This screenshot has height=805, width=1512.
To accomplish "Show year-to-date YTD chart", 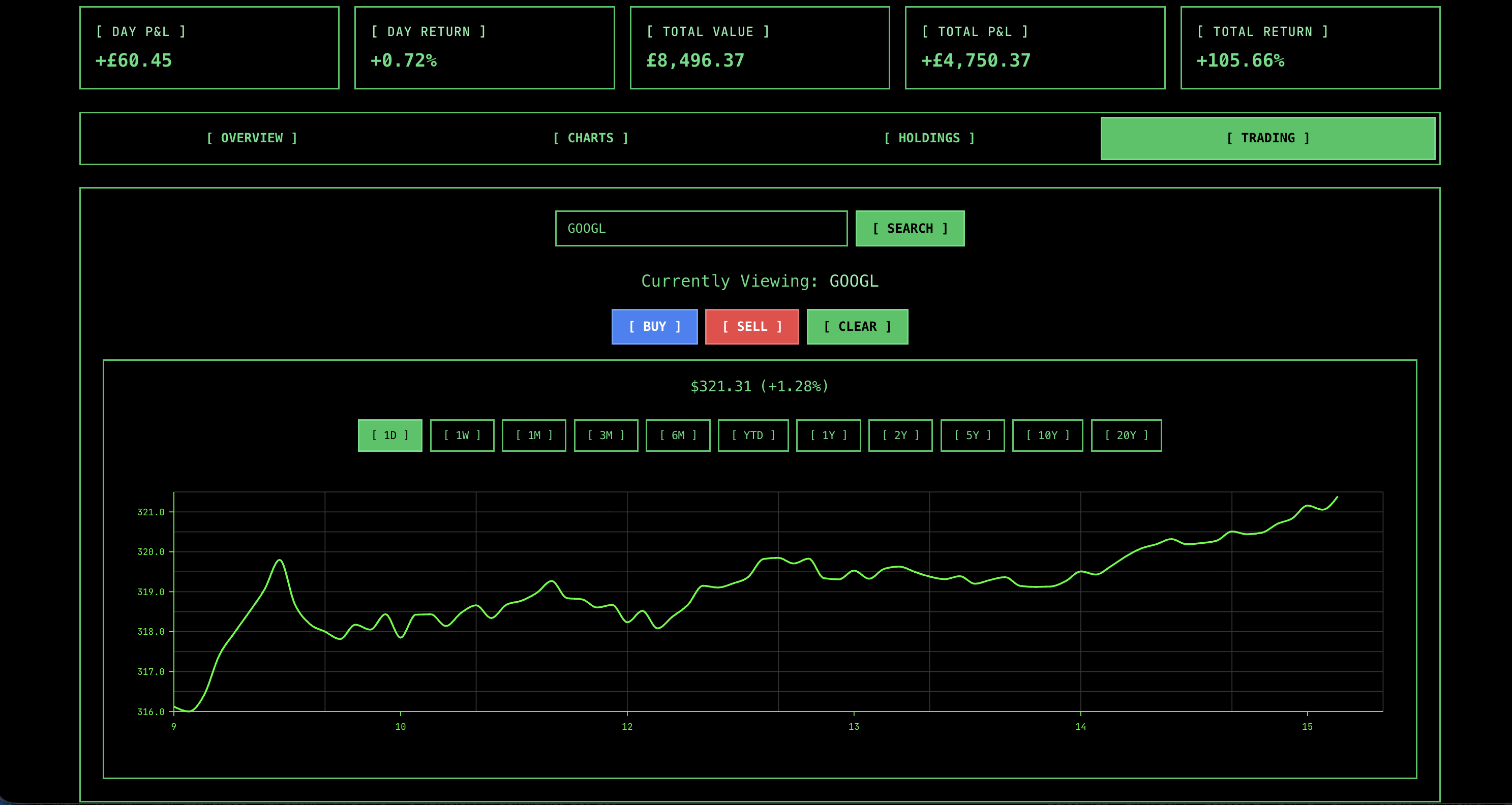I will tap(753, 436).
